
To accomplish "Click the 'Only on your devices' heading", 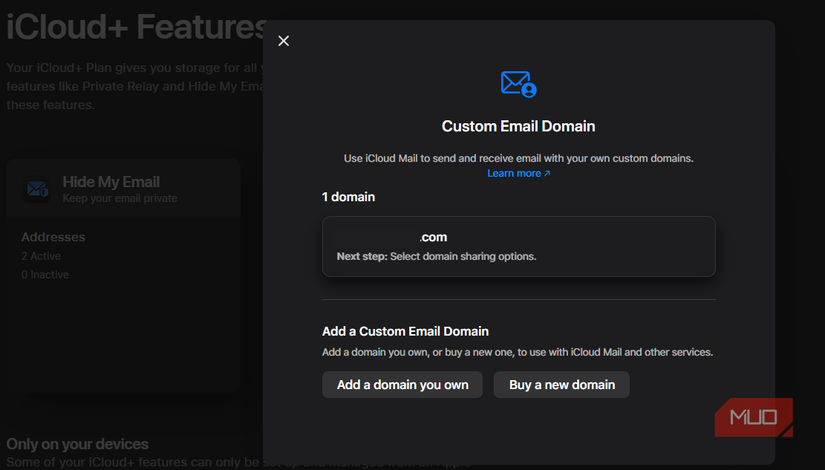I will point(77,444).
